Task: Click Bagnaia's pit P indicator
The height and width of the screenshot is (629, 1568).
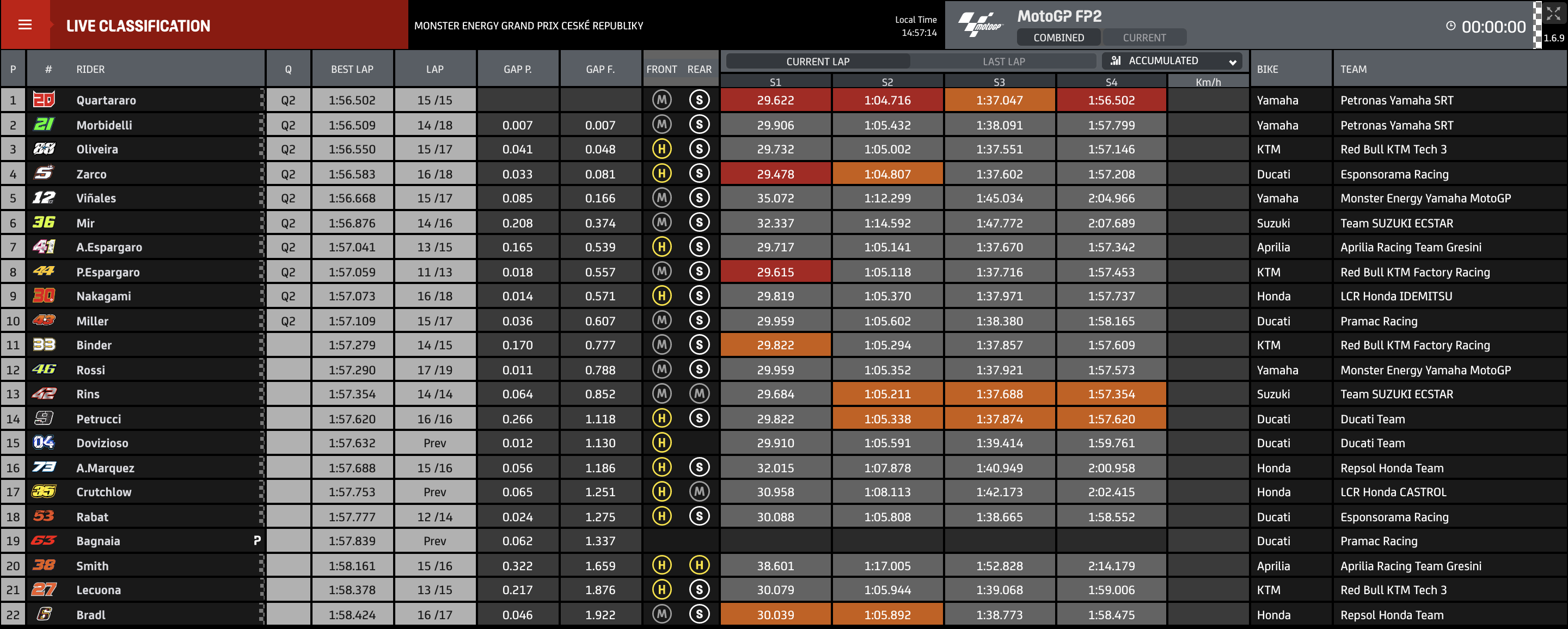Action: pos(257,540)
